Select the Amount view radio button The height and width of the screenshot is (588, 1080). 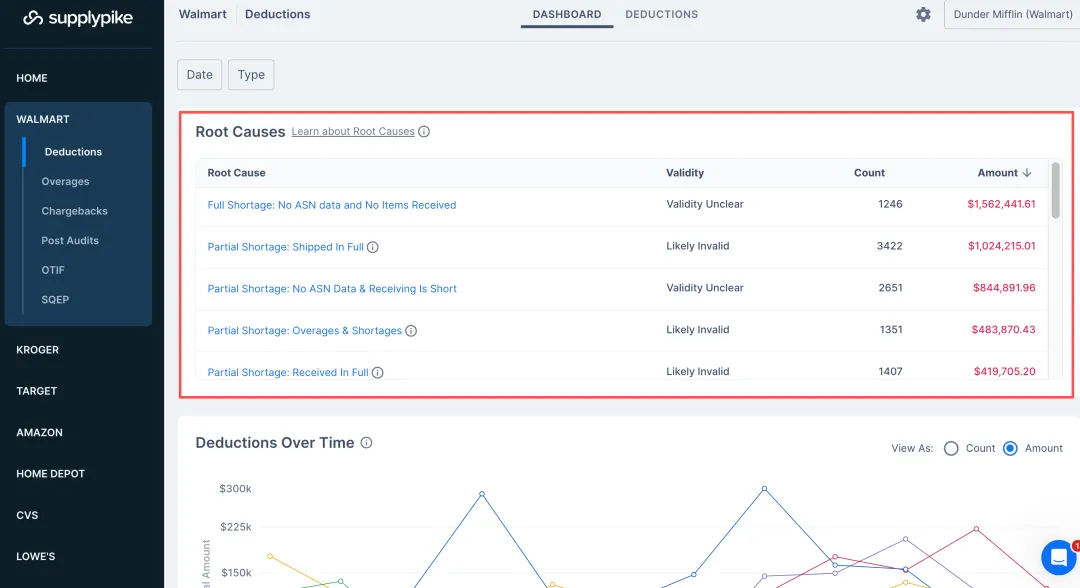click(x=1010, y=448)
